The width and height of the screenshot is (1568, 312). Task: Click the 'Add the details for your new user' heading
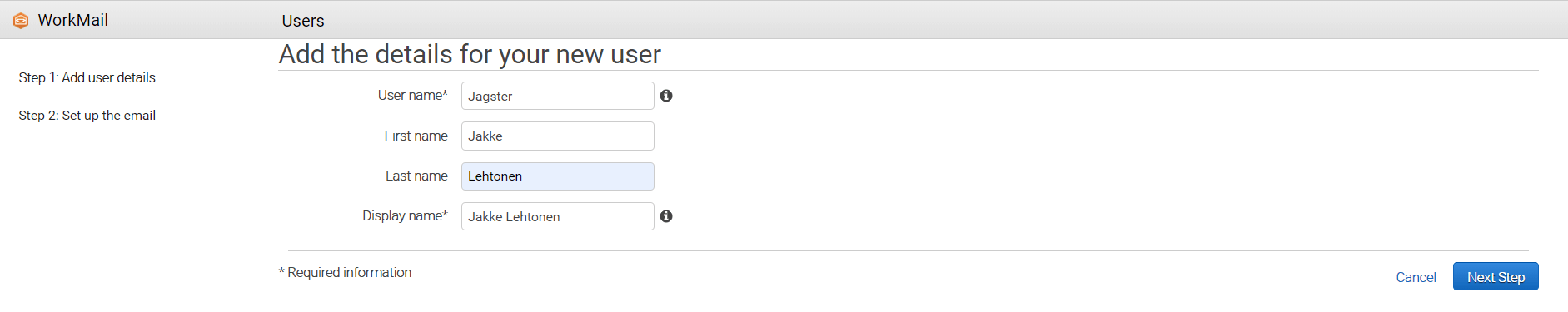point(470,54)
